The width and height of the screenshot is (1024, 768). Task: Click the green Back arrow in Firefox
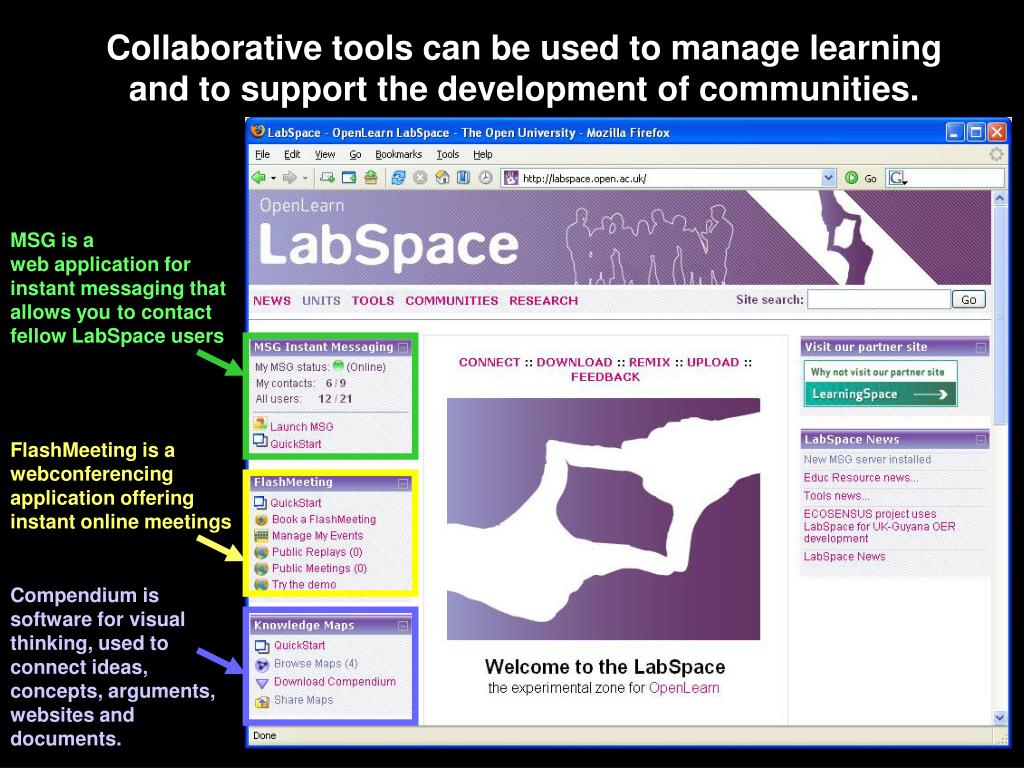(259, 178)
